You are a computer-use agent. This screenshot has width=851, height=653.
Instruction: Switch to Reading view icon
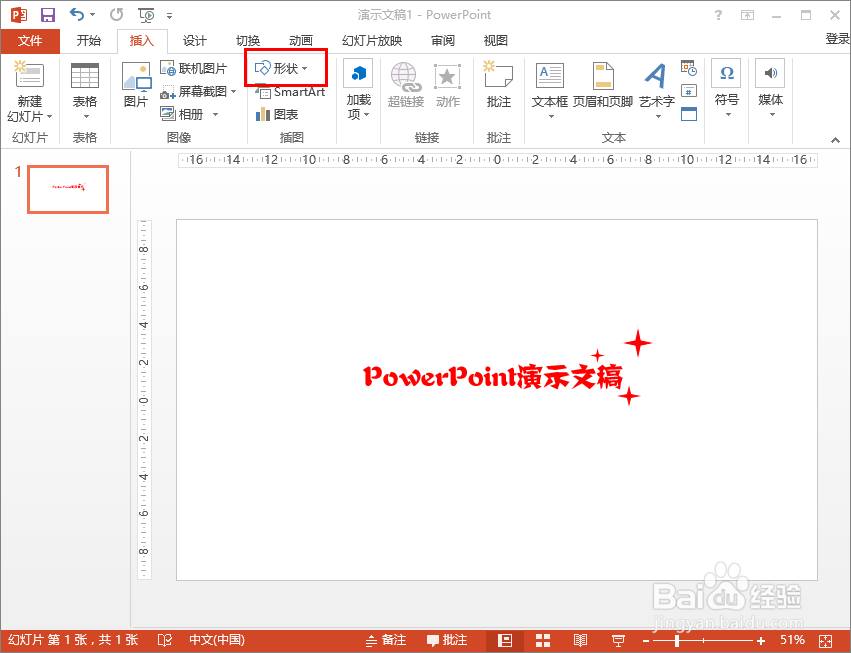(x=580, y=641)
